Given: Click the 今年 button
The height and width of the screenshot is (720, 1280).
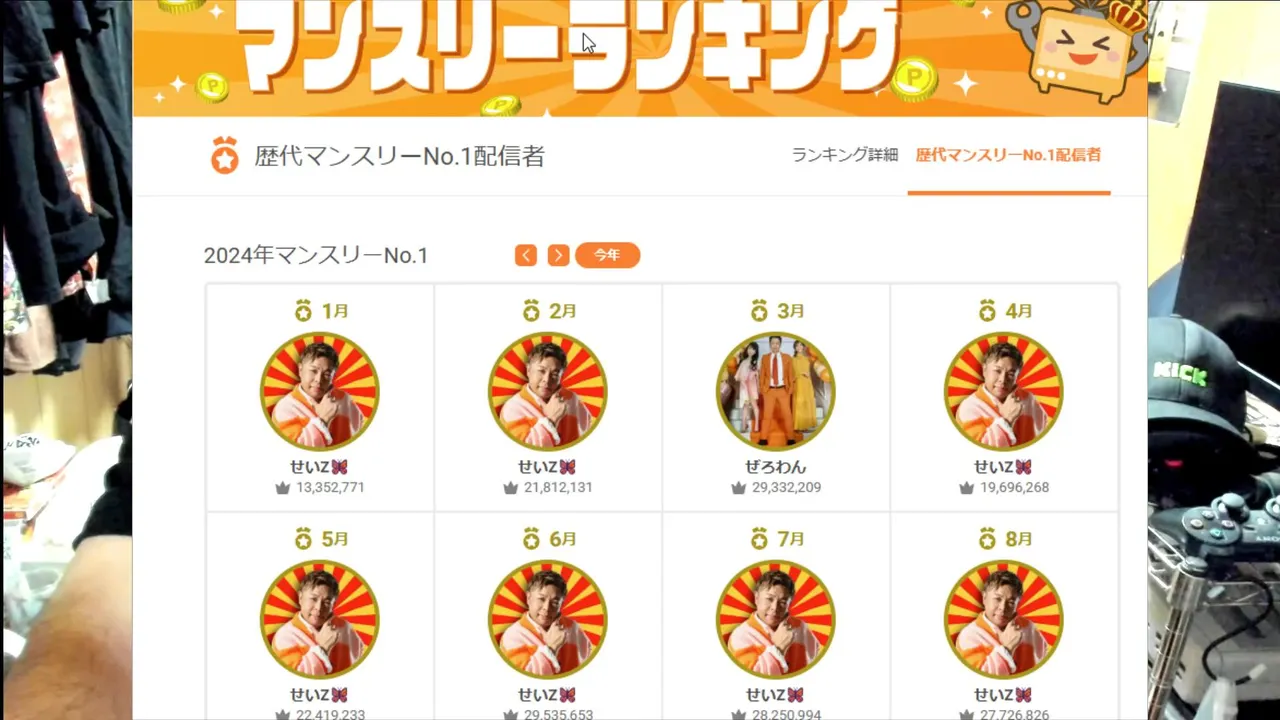Looking at the screenshot, I should [x=607, y=255].
